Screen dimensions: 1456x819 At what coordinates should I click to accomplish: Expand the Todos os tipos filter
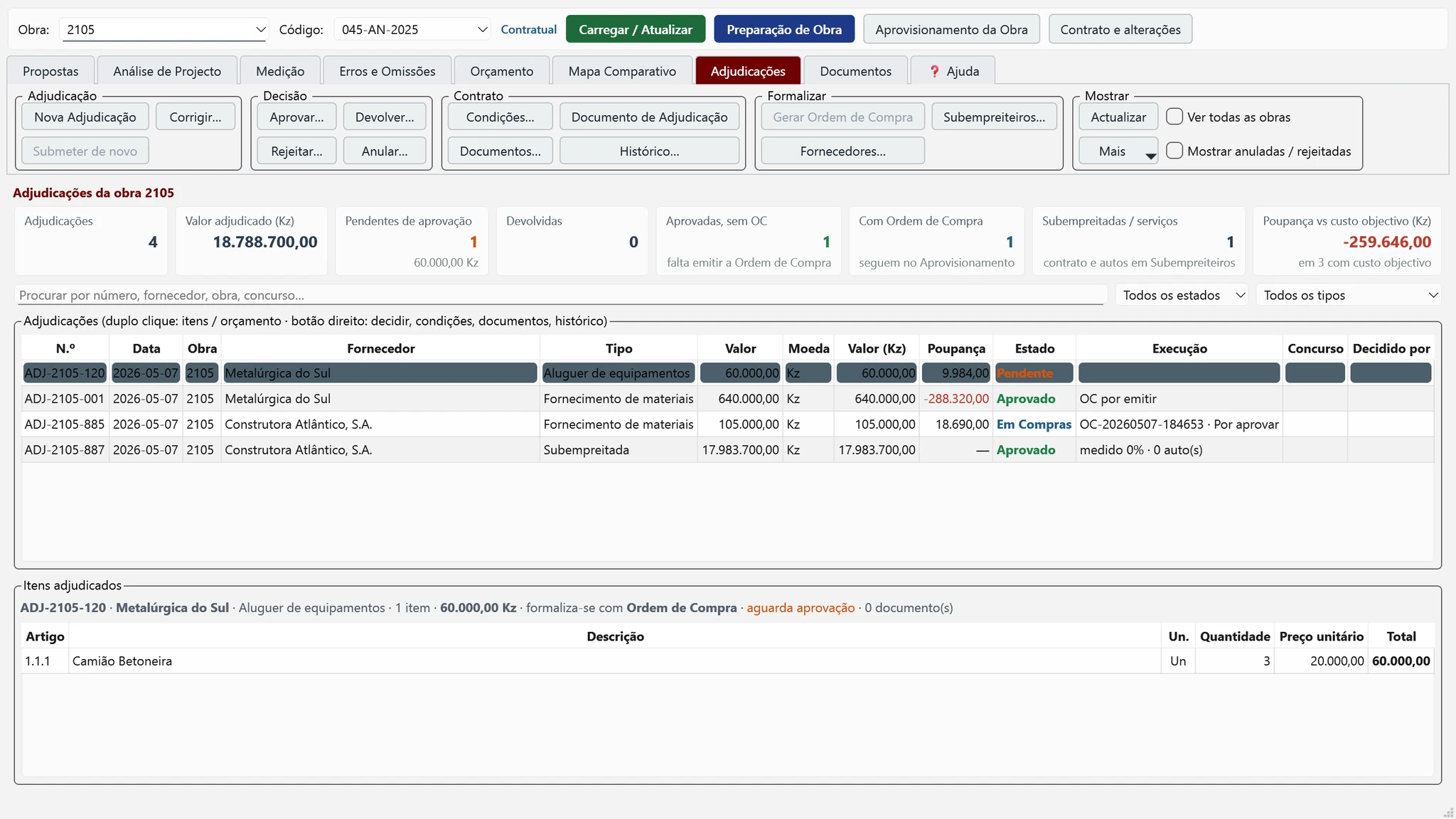1349,295
